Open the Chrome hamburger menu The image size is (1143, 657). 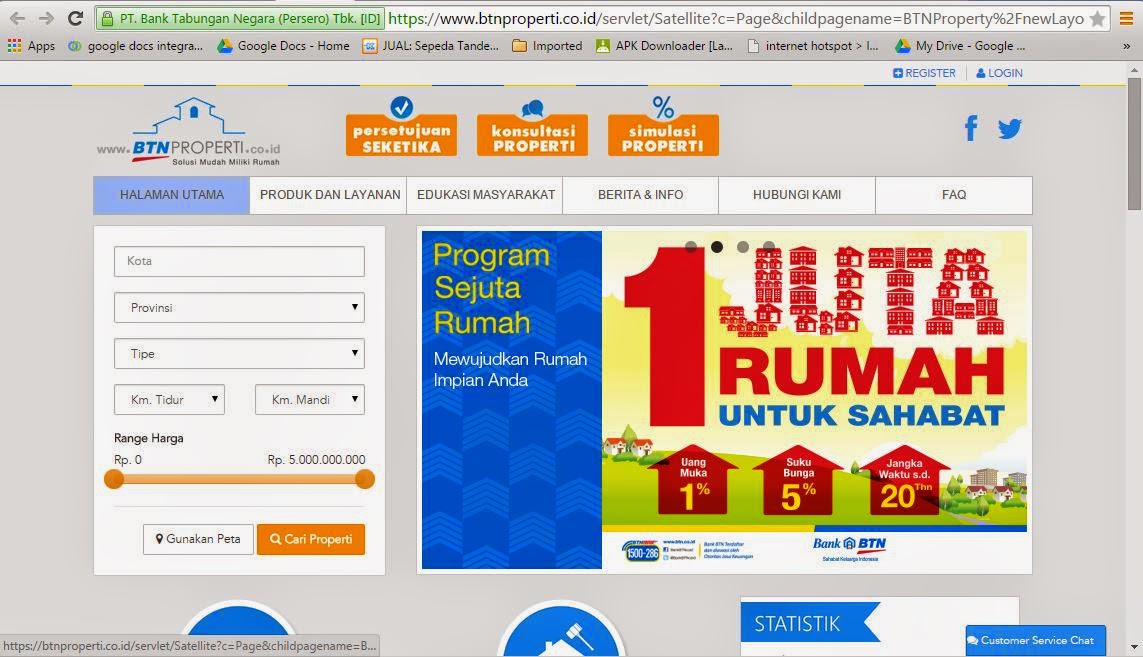tap(1126, 19)
